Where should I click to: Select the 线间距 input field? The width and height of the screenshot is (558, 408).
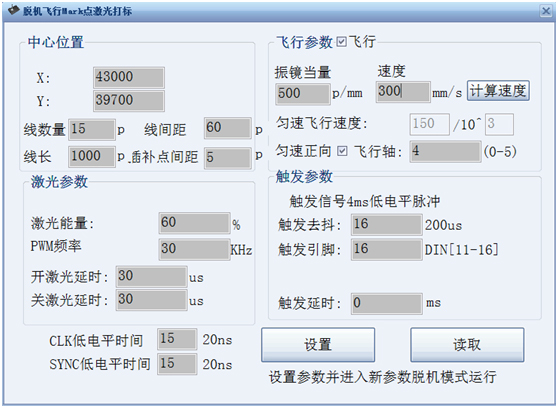[228, 128]
